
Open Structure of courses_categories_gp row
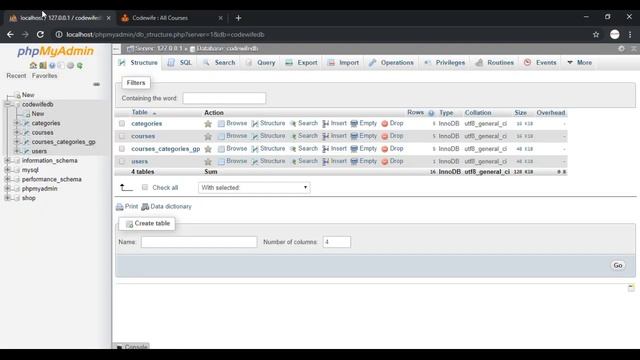click(268, 149)
